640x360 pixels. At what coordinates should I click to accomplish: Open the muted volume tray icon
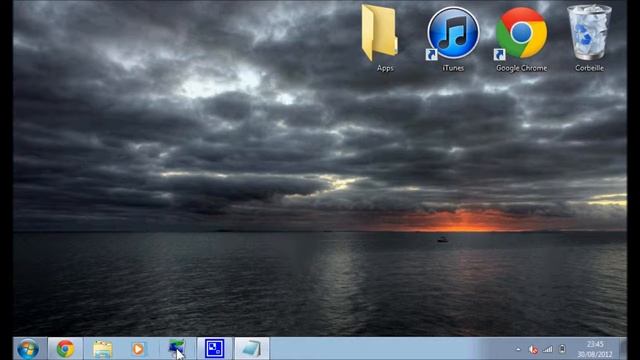(x=533, y=349)
